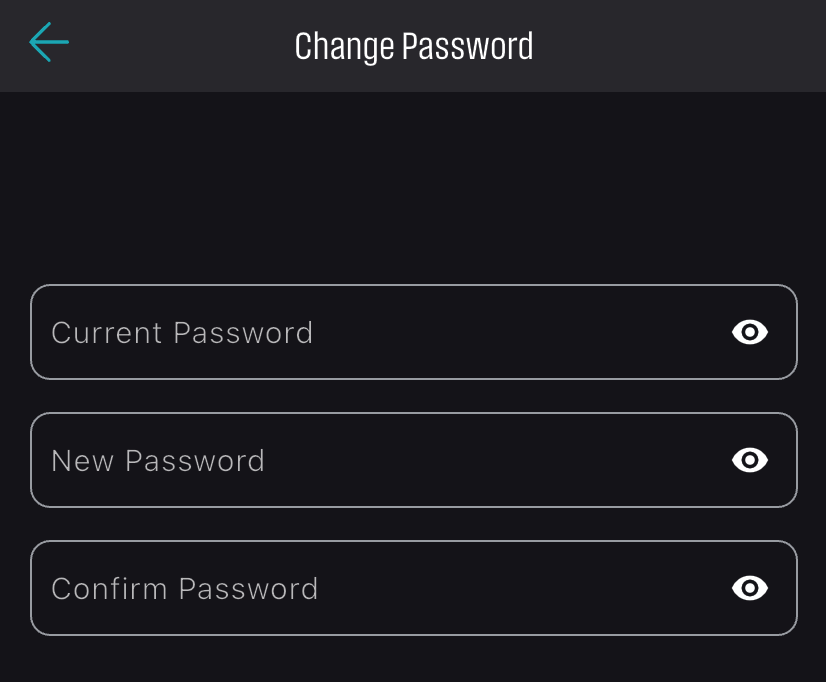The height and width of the screenshot is (682, 826).
Task: Tap the eye icon beside Current Password
Action: tap(750, 332)
